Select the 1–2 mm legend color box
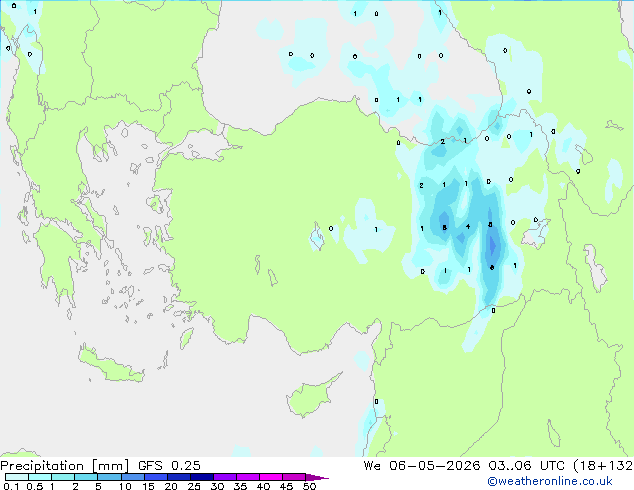The image size is (634, 490). [x=63, y=477]
